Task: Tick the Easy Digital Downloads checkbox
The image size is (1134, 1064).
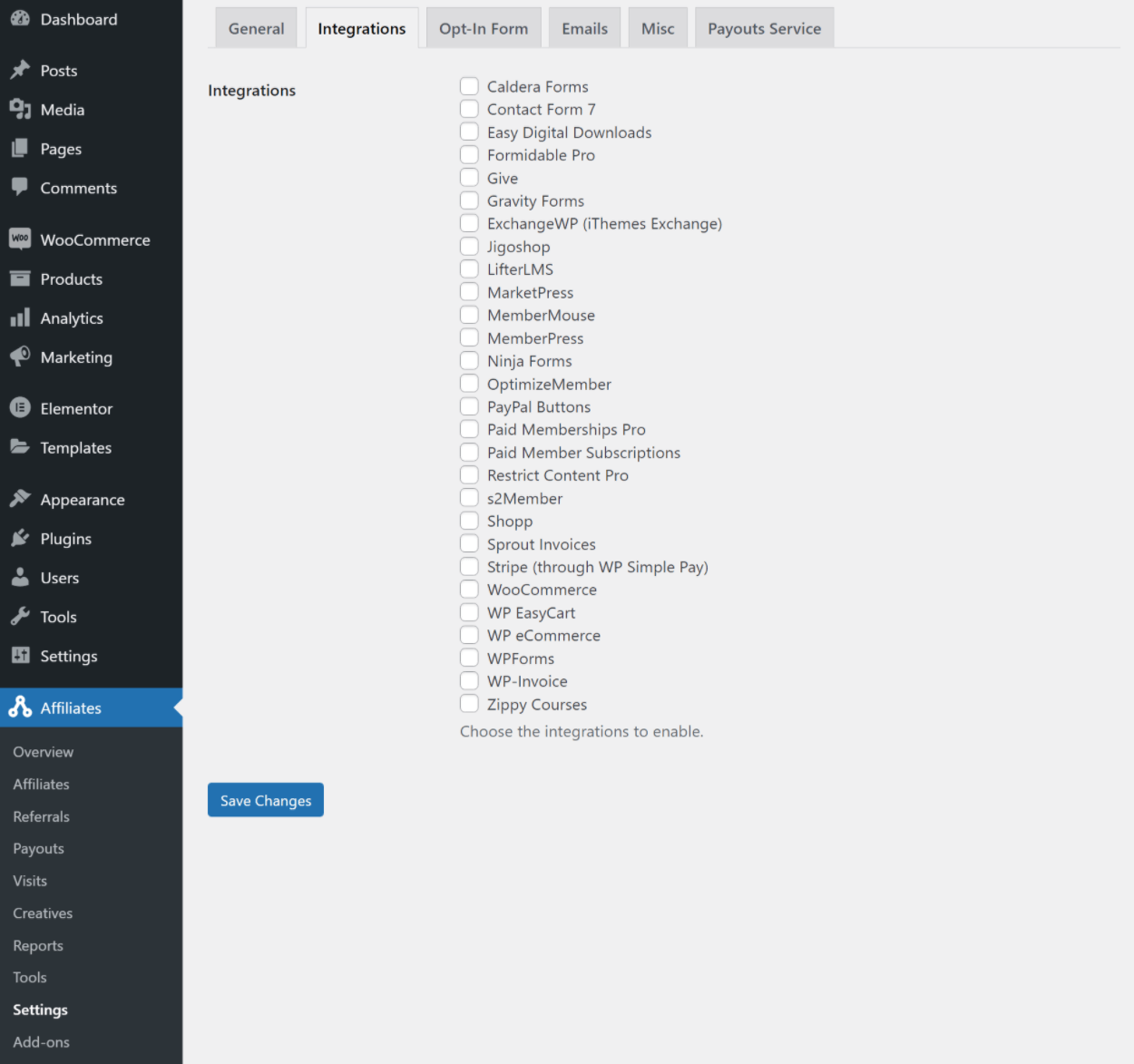Action: (469, 132)
